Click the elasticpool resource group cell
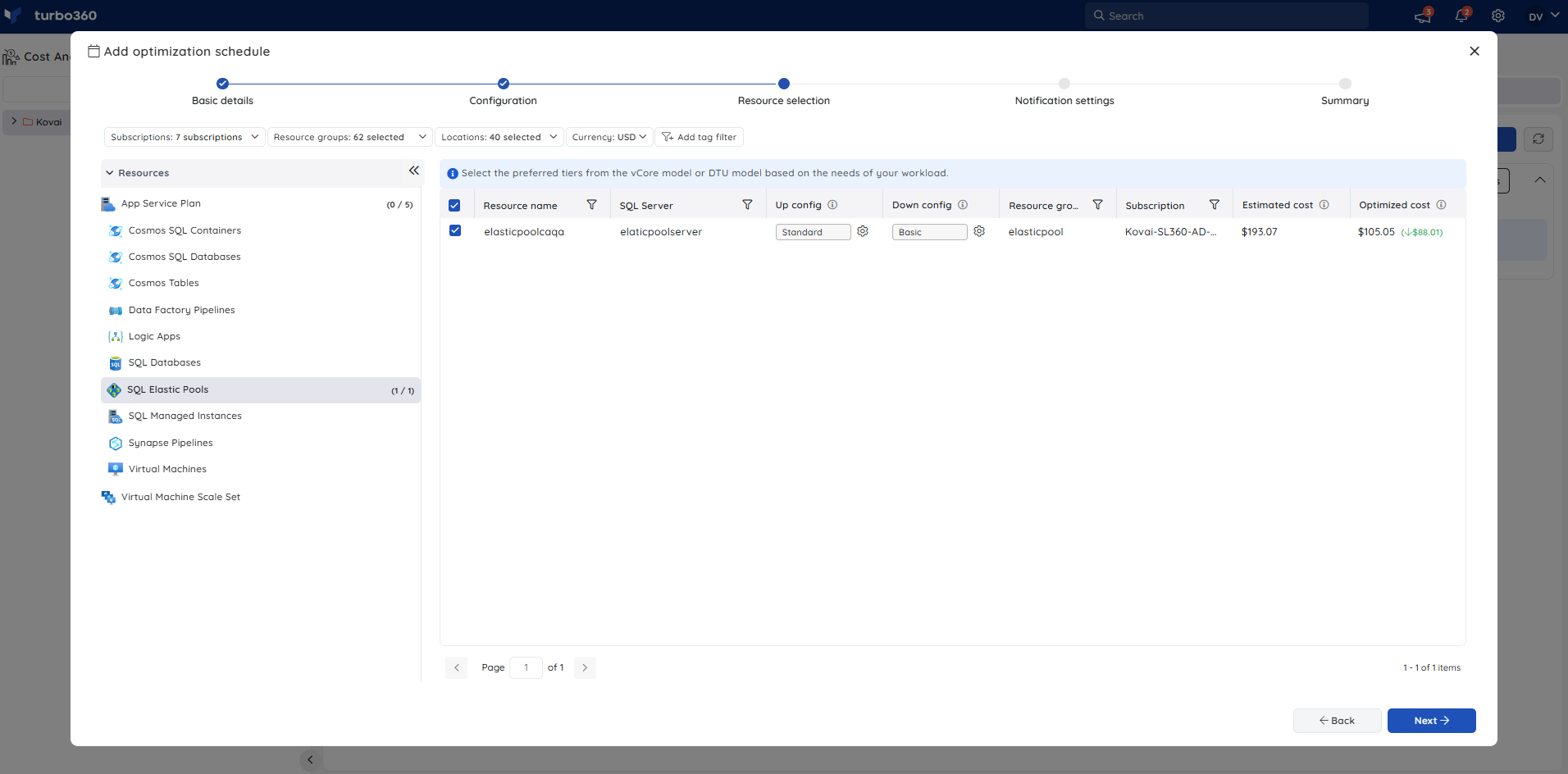This screenshot has height=774, width=1568. pos(1036,232)
